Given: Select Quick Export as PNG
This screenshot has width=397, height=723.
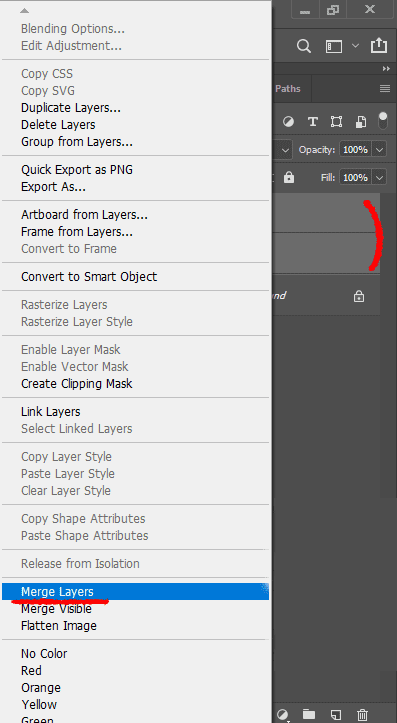Looking at the screenshot, I should [77, 170].
